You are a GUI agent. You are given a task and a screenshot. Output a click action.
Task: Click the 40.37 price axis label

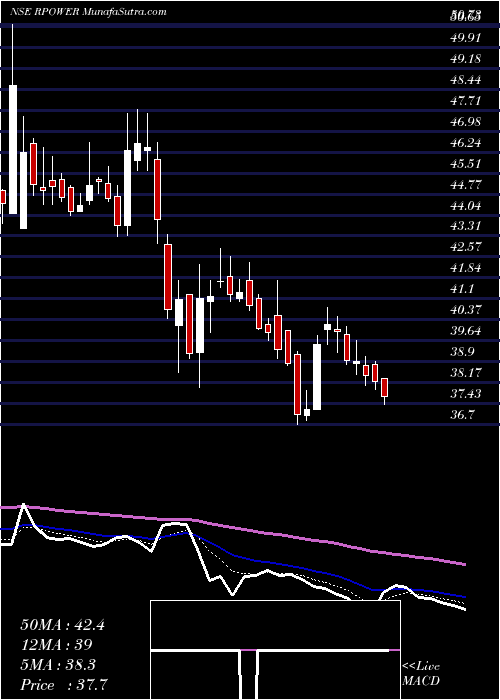pos(465,310)
